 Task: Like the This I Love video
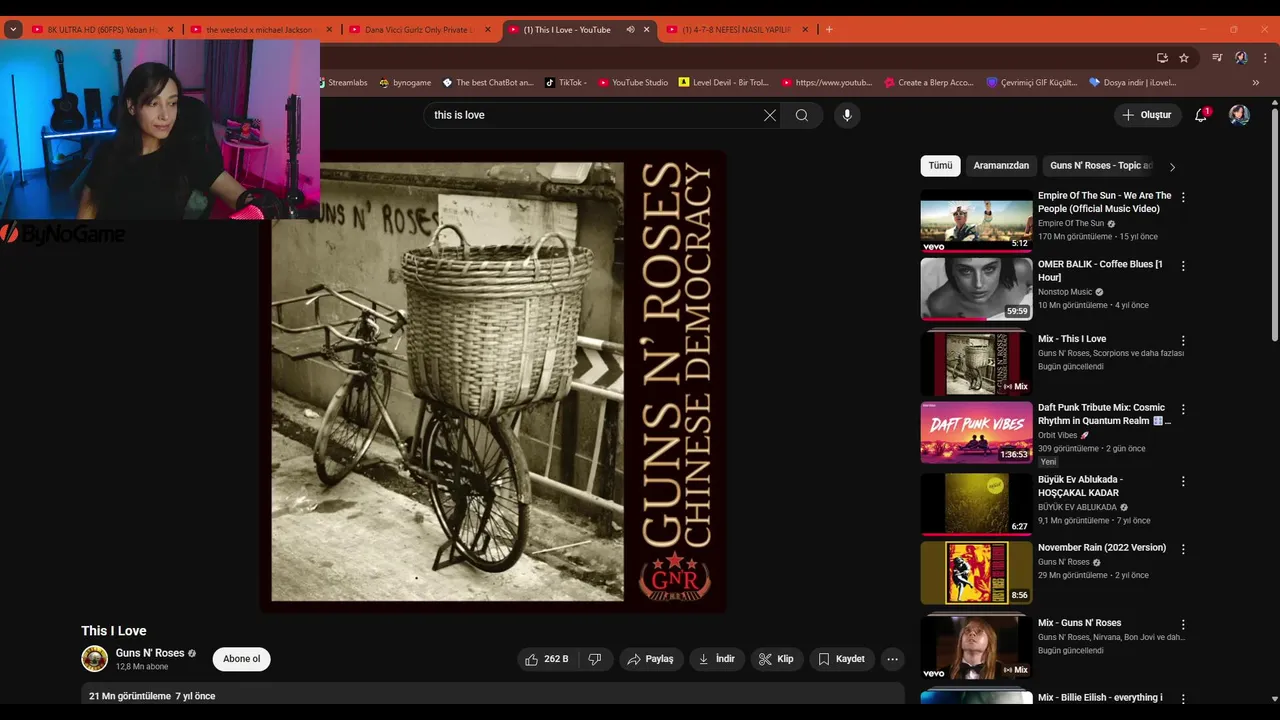(x=546, y=659)
